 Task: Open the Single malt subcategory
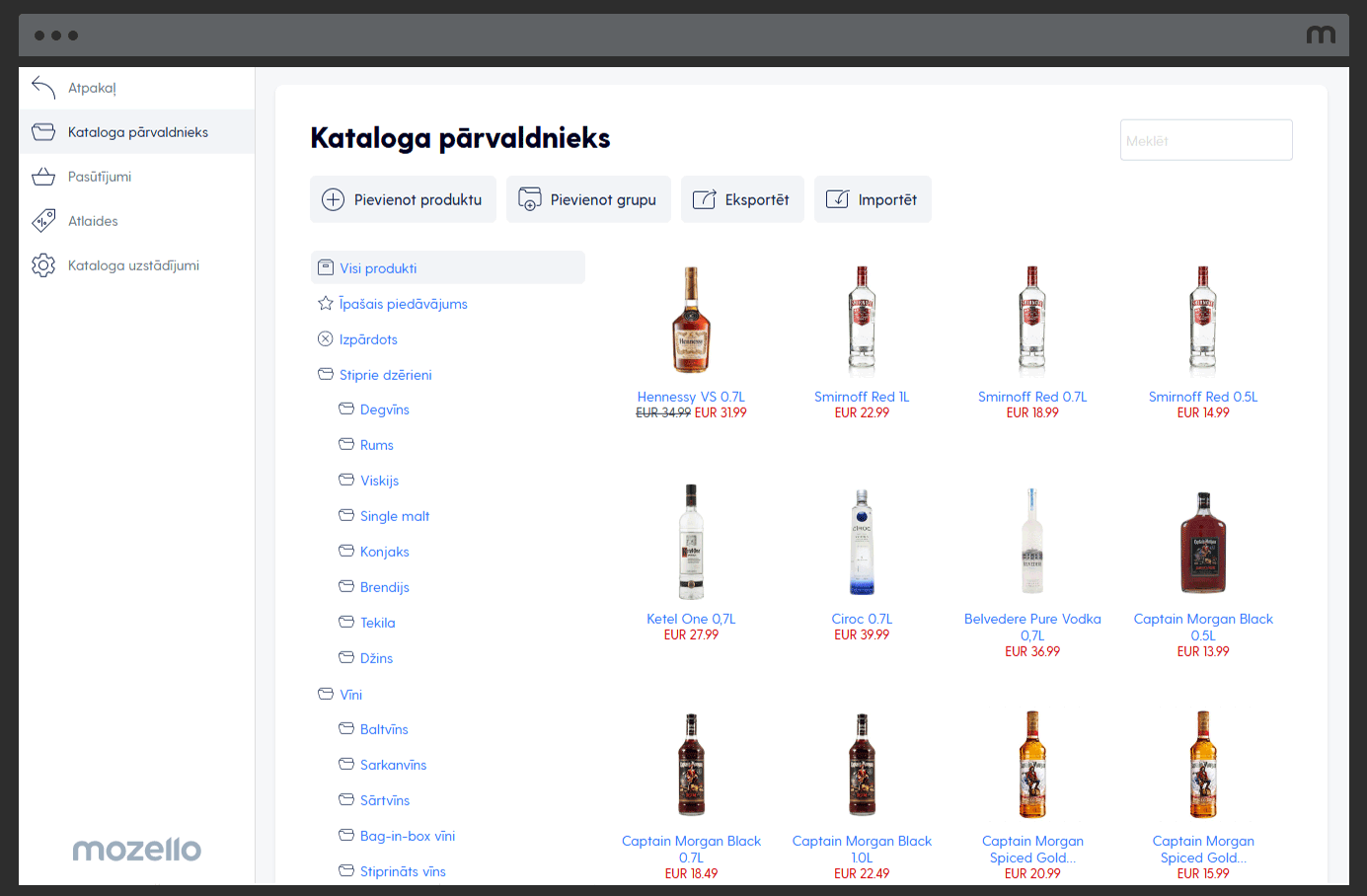395,516
